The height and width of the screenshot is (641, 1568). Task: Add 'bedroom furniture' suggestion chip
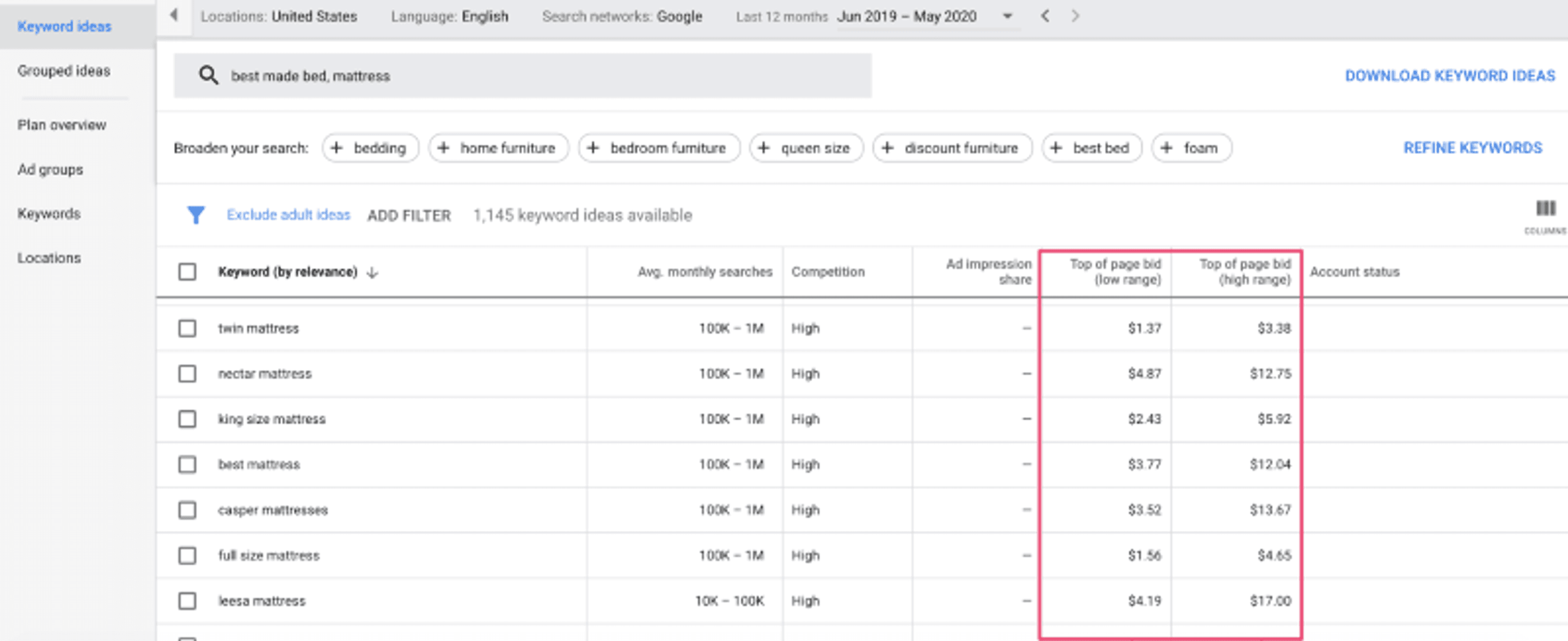click(x=659, y=148)
